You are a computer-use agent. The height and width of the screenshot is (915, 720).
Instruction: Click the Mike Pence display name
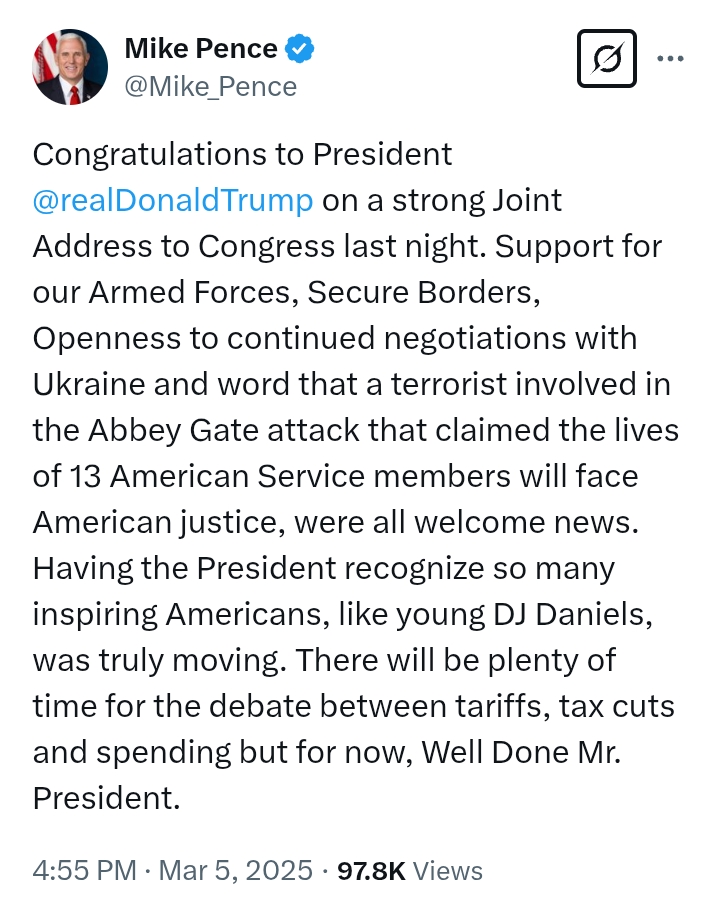(x=201, y=47)
